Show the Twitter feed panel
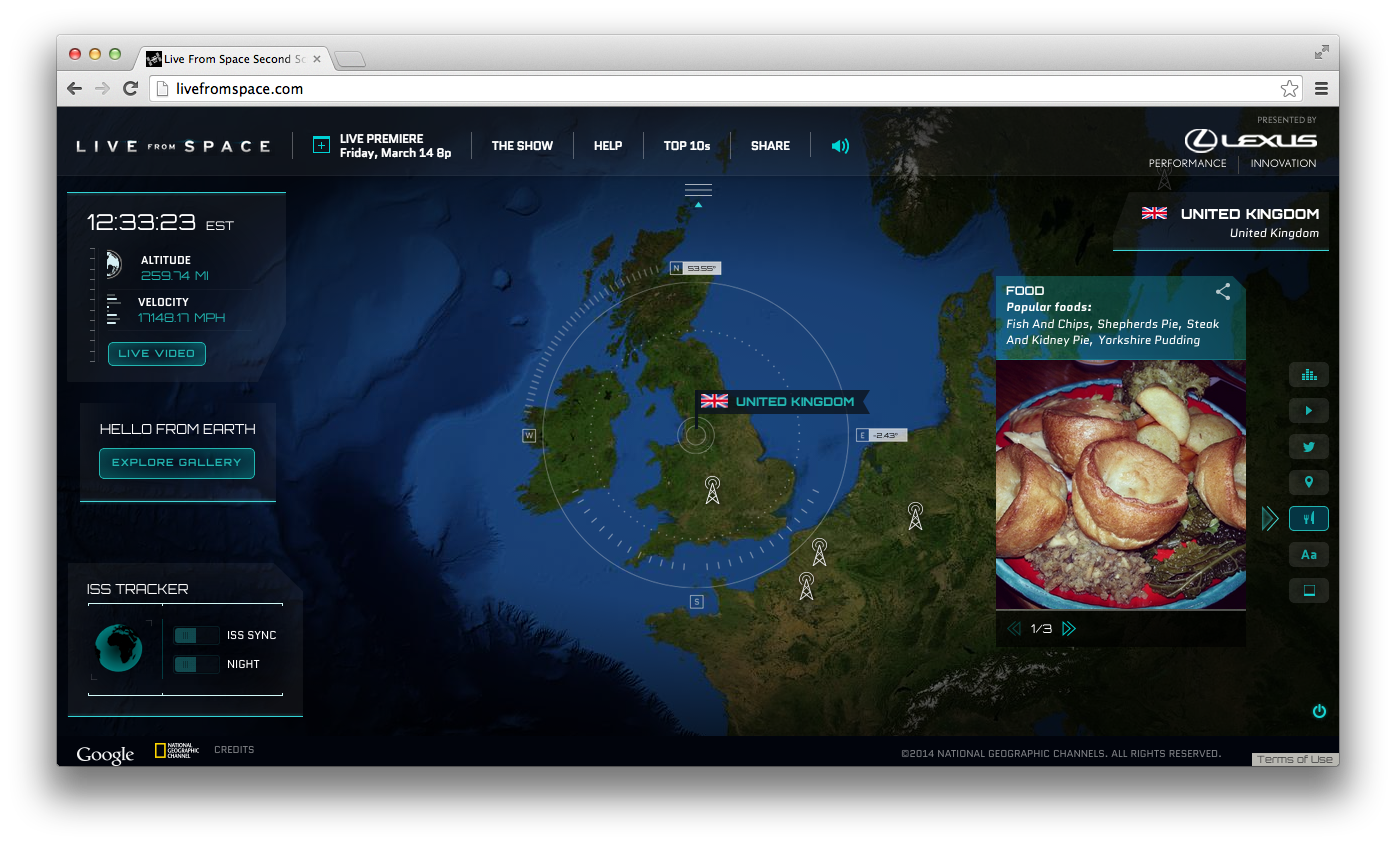 [x=1308, y=447]
